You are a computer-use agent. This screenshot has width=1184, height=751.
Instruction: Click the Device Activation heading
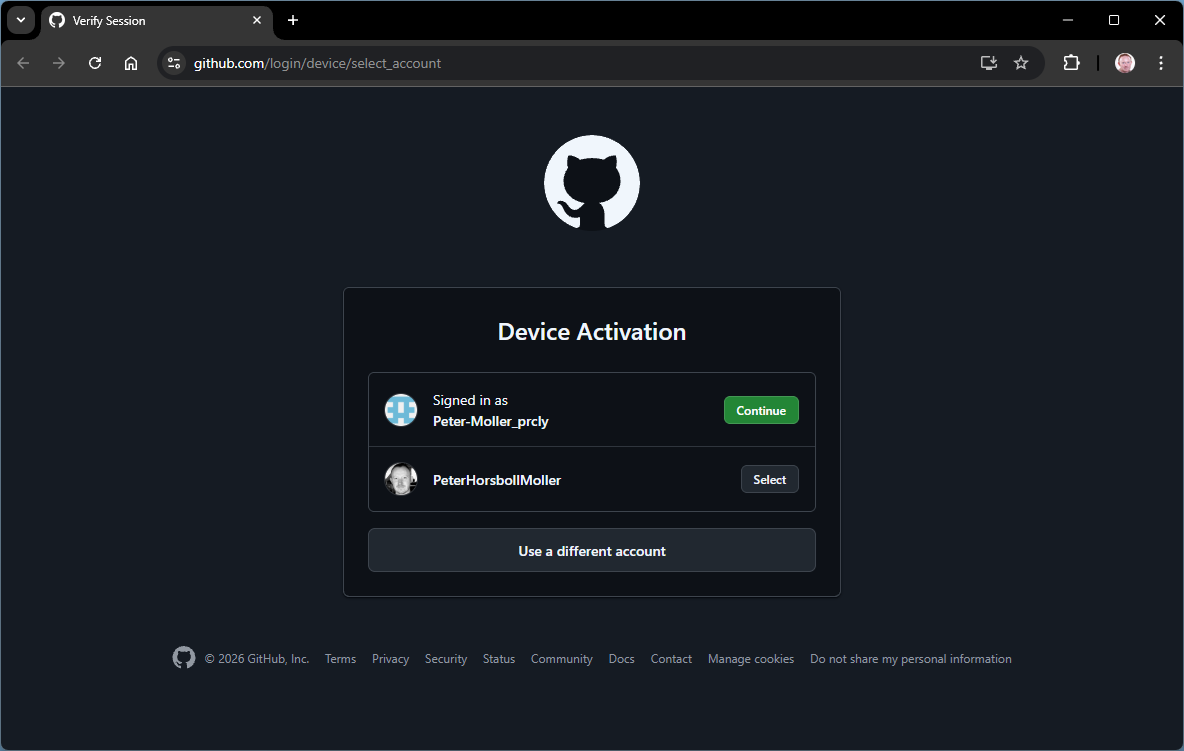pyautogui.click(x=591, y=332)
